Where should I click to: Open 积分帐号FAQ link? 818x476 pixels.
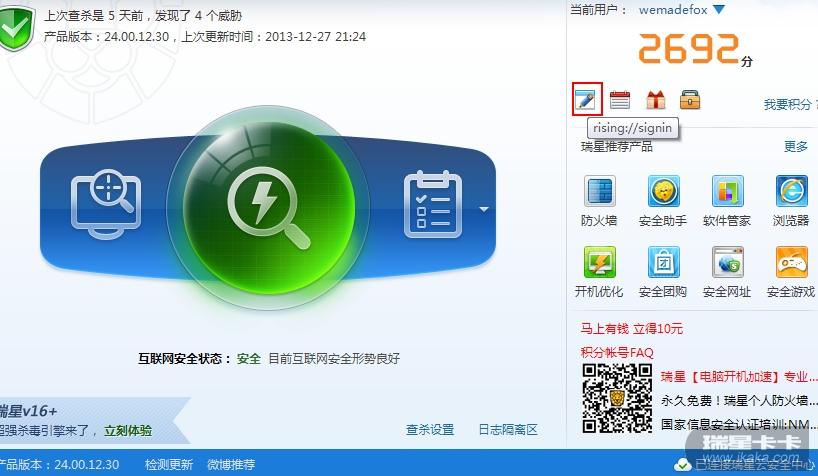[x=617, y=352]
